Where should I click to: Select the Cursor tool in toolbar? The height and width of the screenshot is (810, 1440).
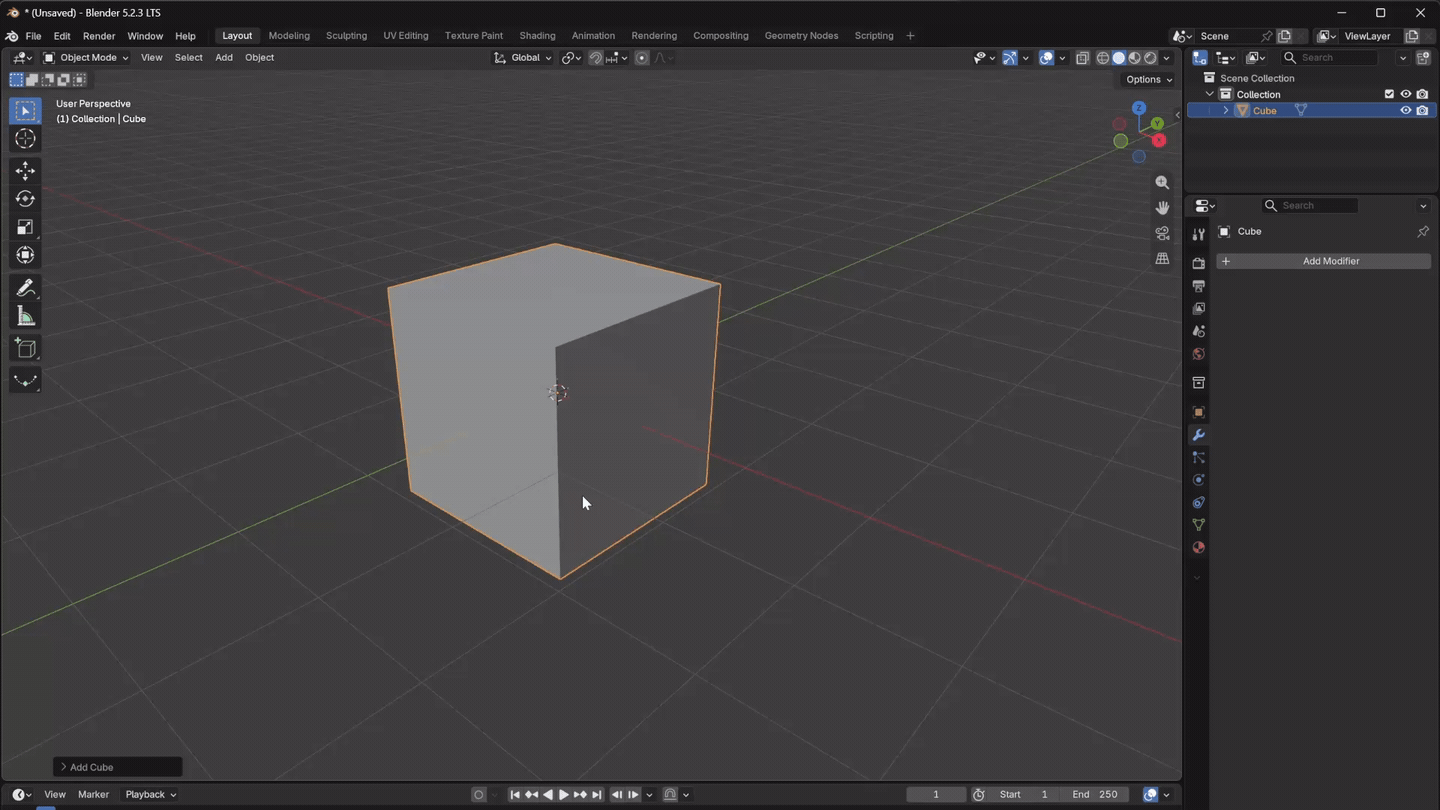point(25,139)
